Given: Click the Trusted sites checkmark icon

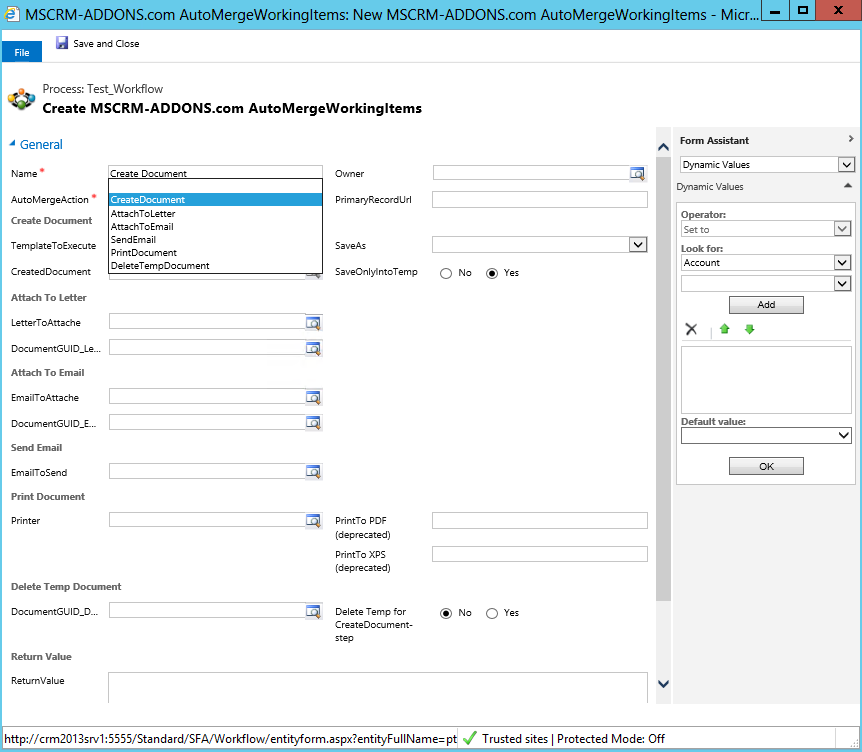Looking at the screenshot, I should tap(469, 738).
